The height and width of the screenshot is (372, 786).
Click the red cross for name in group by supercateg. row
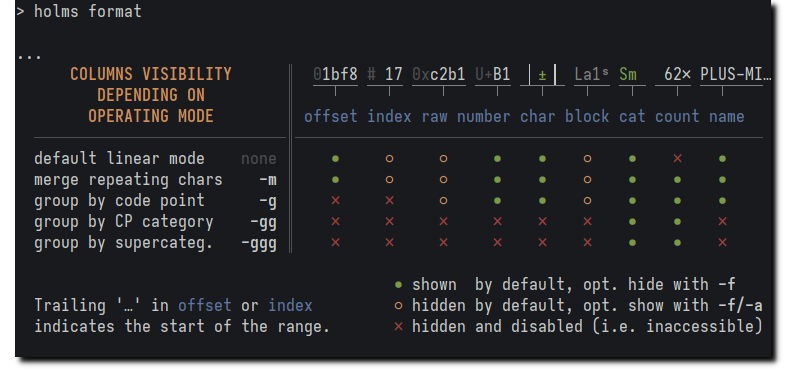722,243
